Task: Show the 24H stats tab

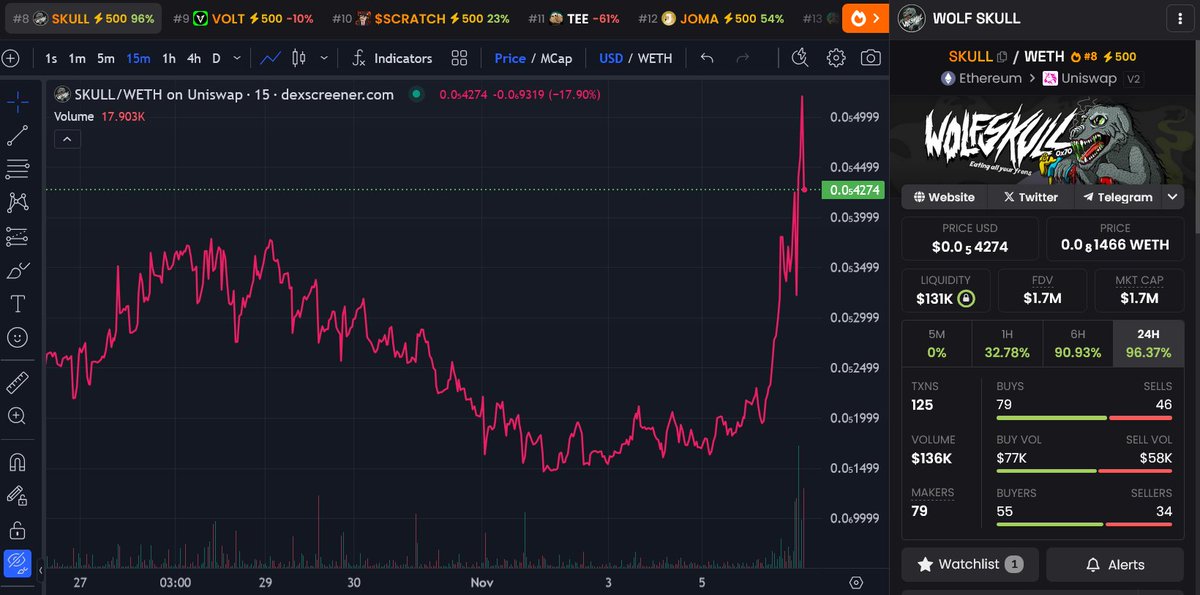Action: click(x=1149, y=343)
